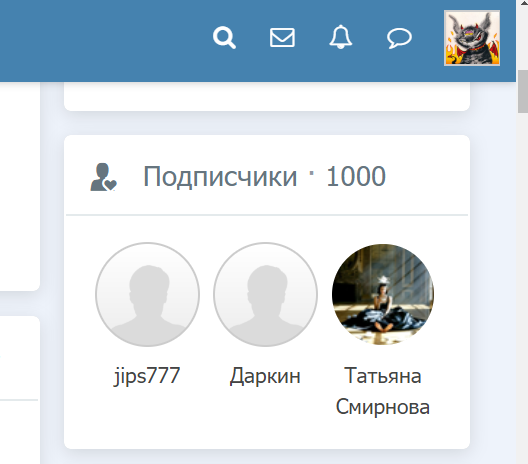
Task: Open the chat speech bubble icon
Action: pos(399,38)
